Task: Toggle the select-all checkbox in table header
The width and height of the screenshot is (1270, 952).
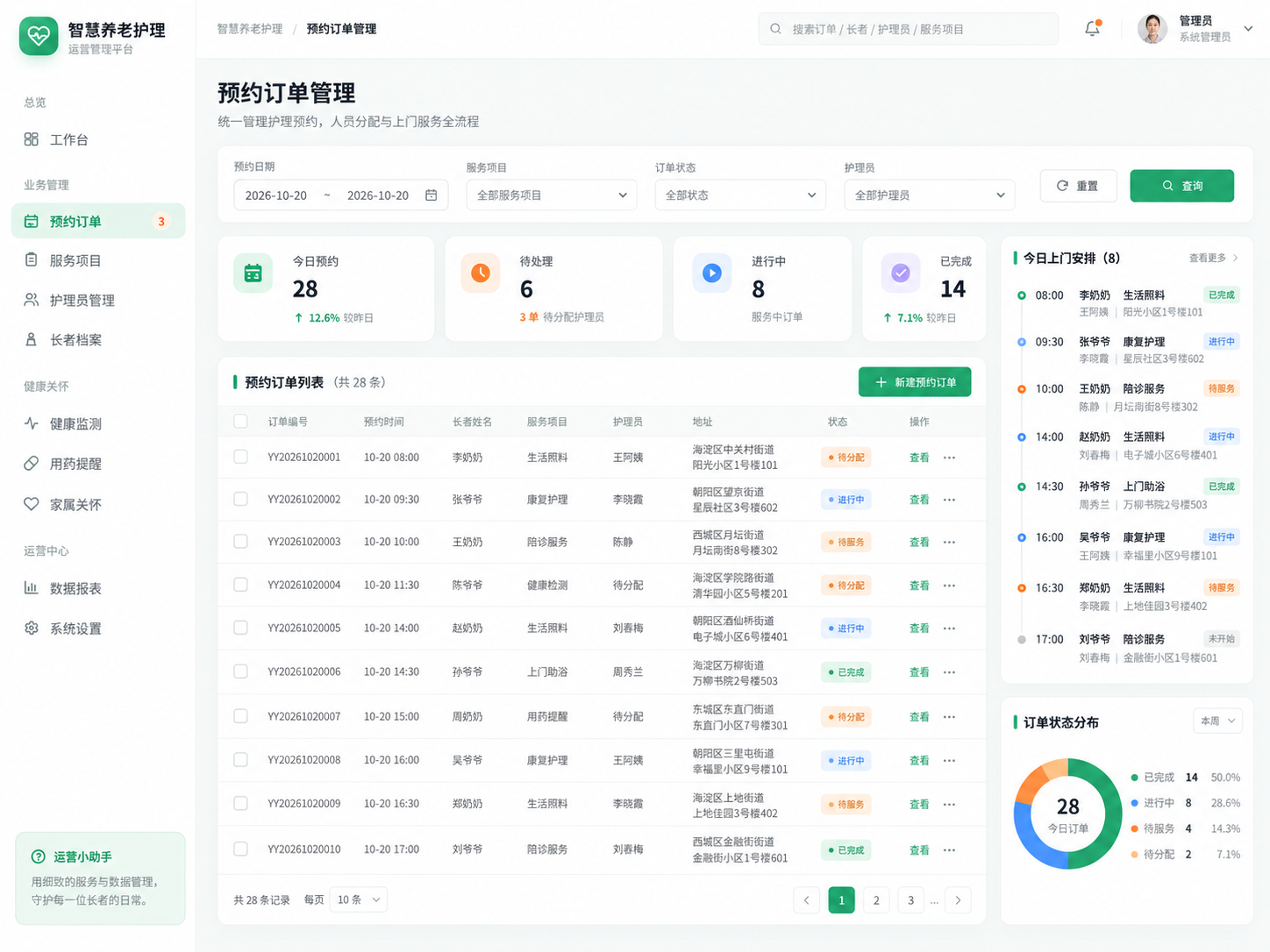Action: pyautogui.click(x=240, y=422)
